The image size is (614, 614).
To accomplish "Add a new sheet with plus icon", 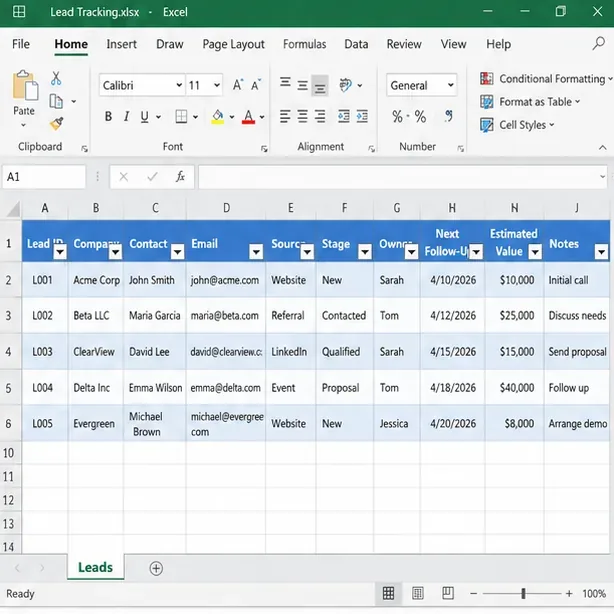I will click(x=156, y=568).
